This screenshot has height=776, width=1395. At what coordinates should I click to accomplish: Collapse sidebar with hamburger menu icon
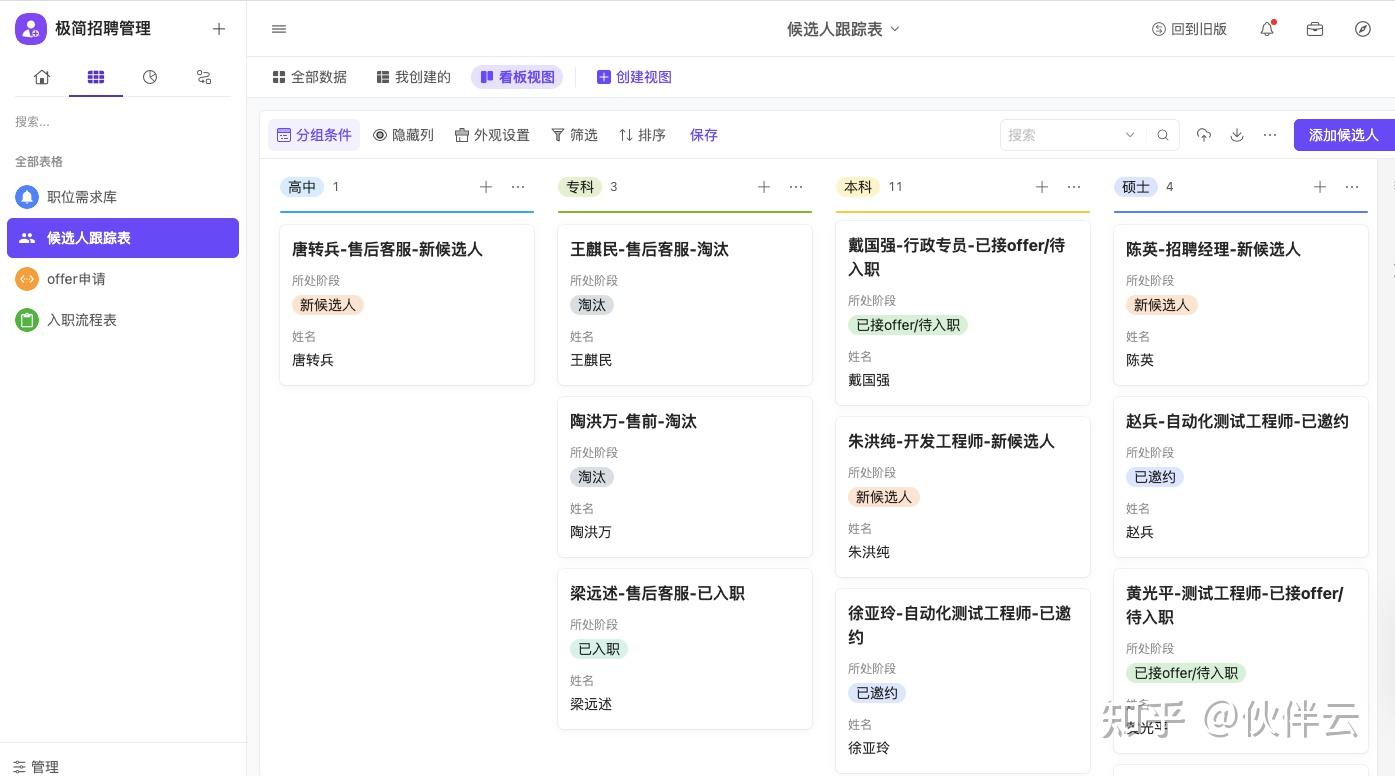point(279,29)
